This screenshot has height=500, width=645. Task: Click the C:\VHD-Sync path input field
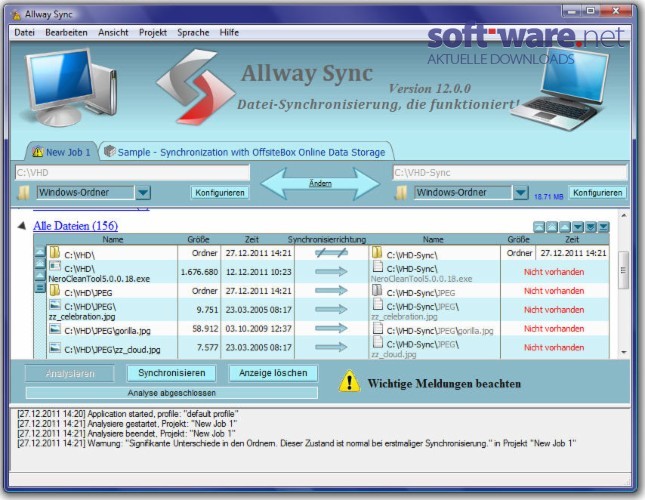(x=510, y=173)
